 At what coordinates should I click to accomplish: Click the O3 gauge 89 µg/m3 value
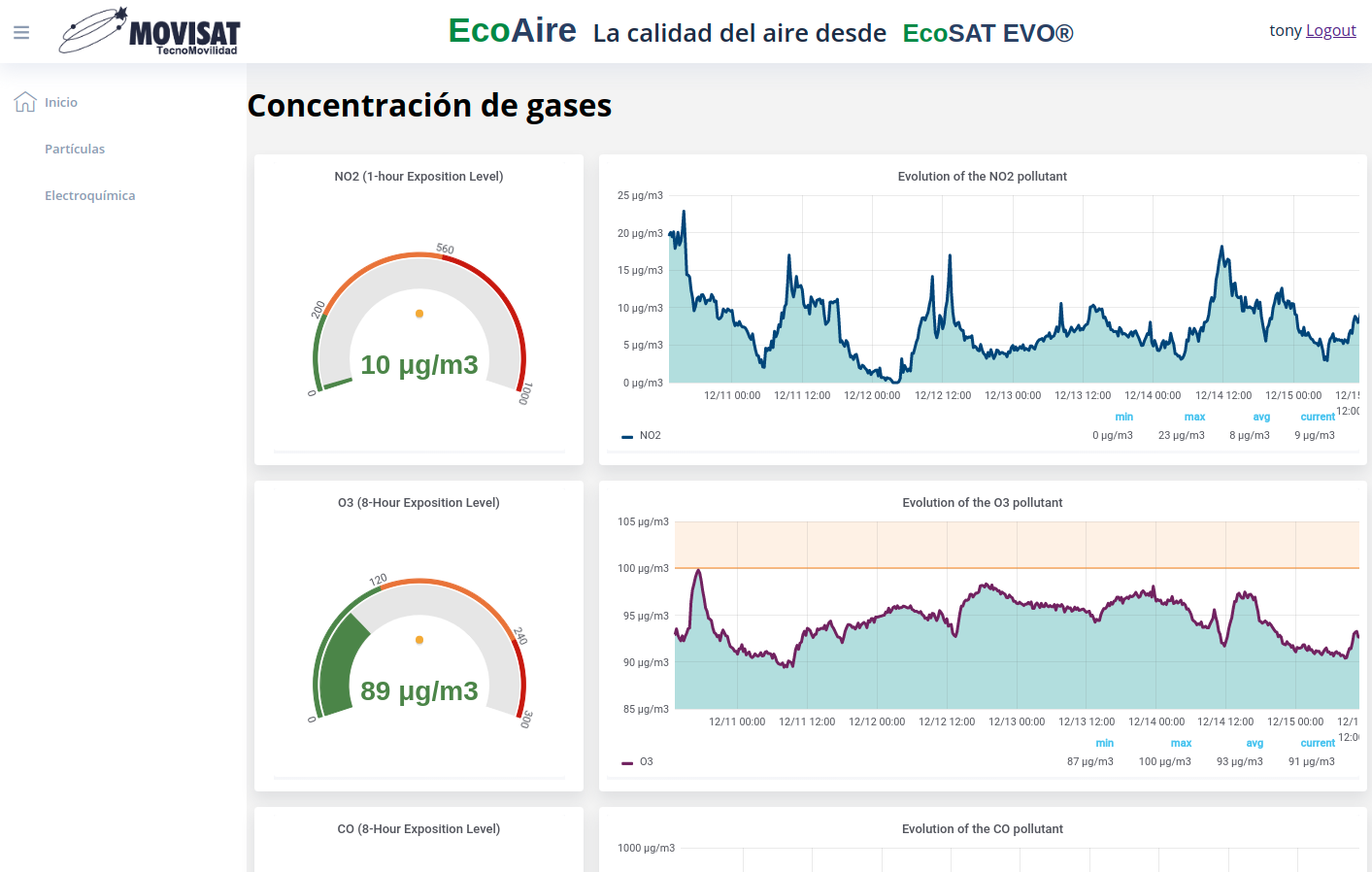click(419, 691)
